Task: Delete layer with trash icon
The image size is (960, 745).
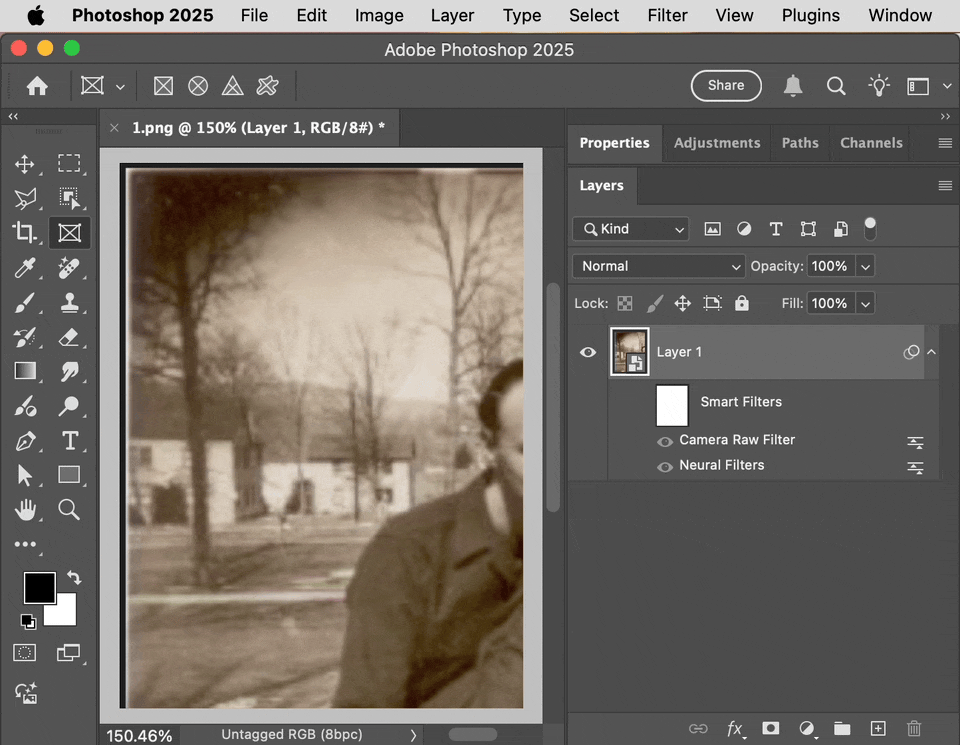Action: [x=913, y=728]
